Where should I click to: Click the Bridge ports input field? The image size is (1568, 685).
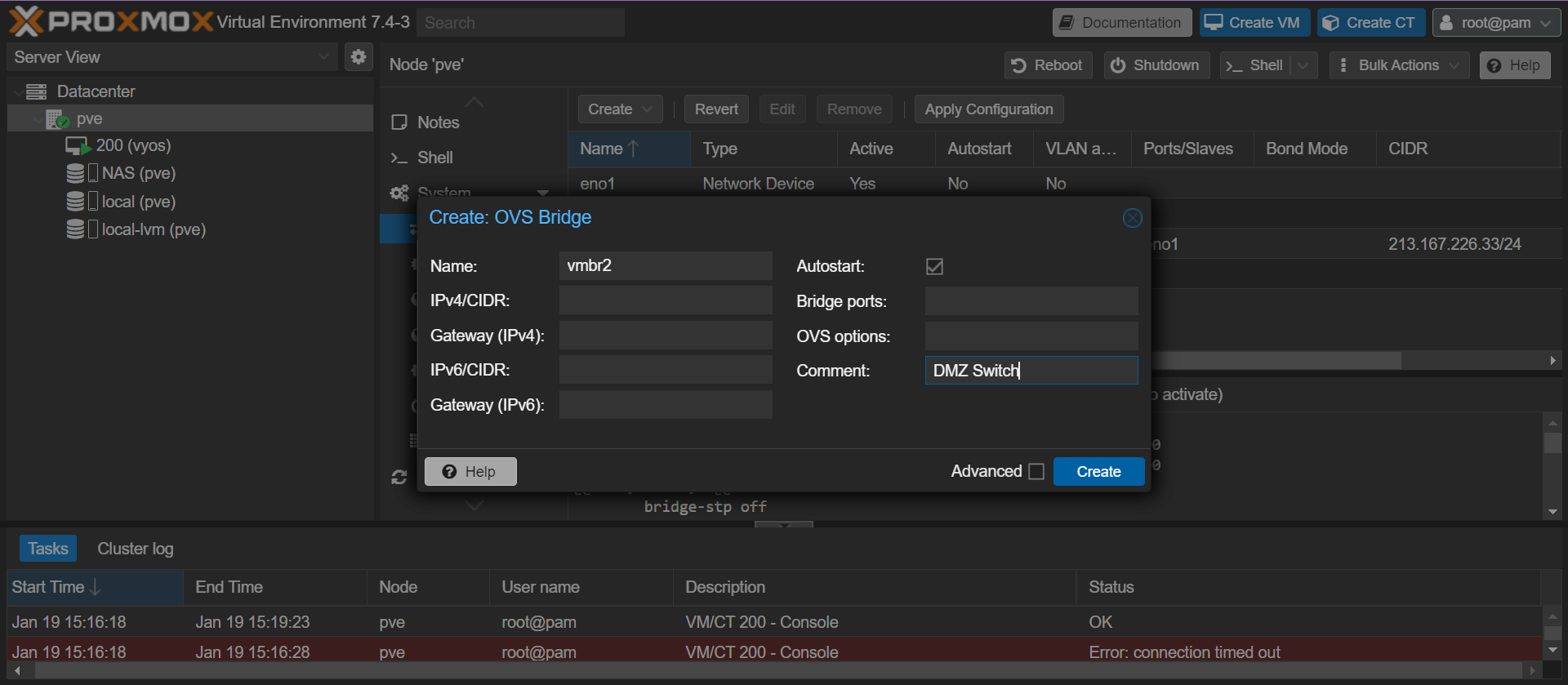1031,301
